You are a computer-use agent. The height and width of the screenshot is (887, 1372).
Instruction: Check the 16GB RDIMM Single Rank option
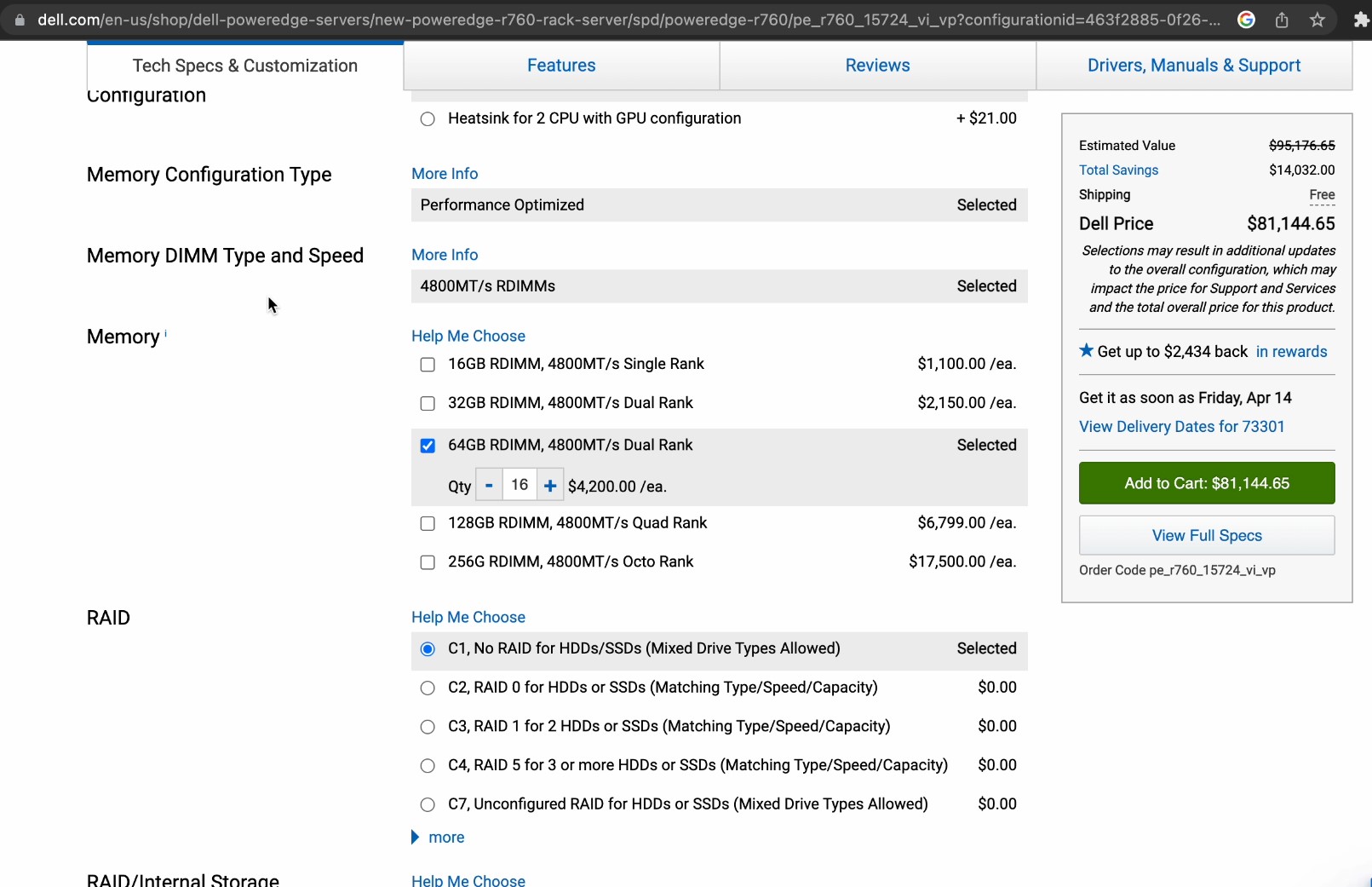pos(428,365)
